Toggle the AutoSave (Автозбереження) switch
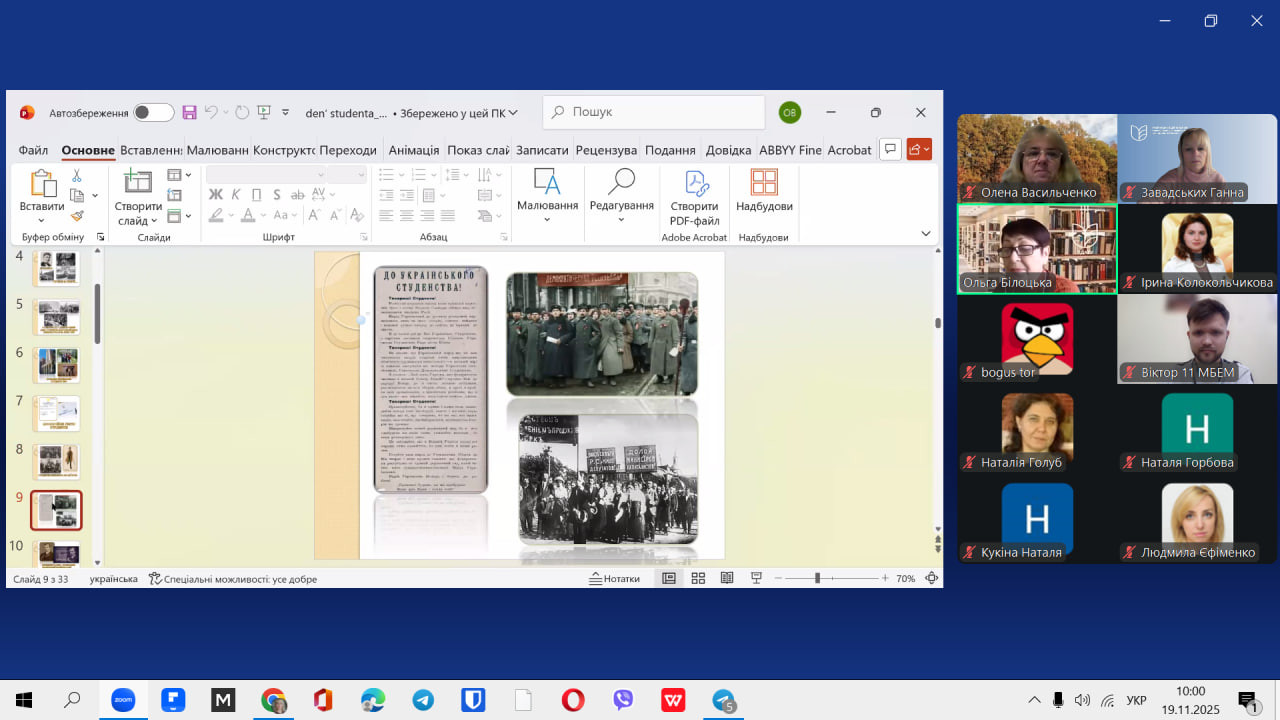This screenshot has height=720, width=1280. [153, 113]
